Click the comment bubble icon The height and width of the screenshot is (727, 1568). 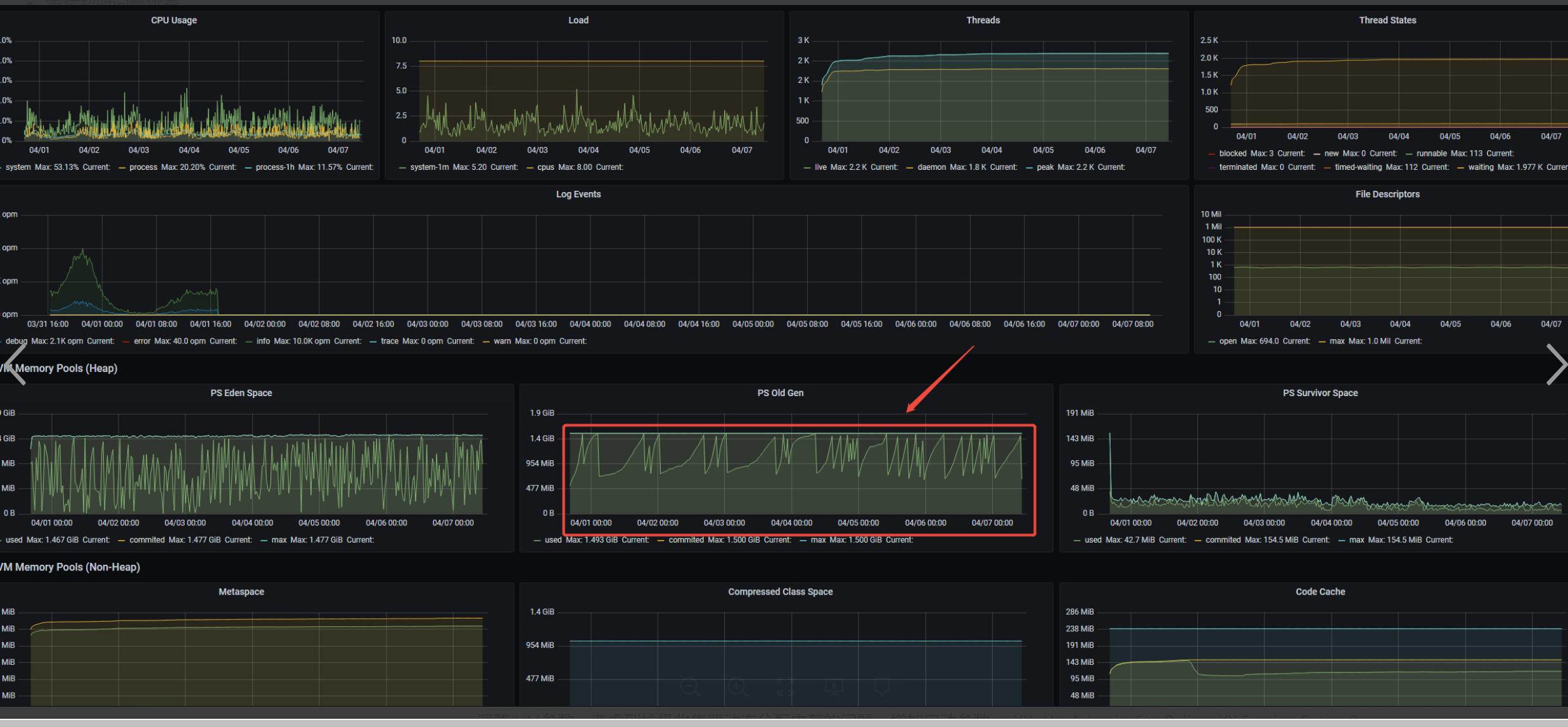click(881, 687)
